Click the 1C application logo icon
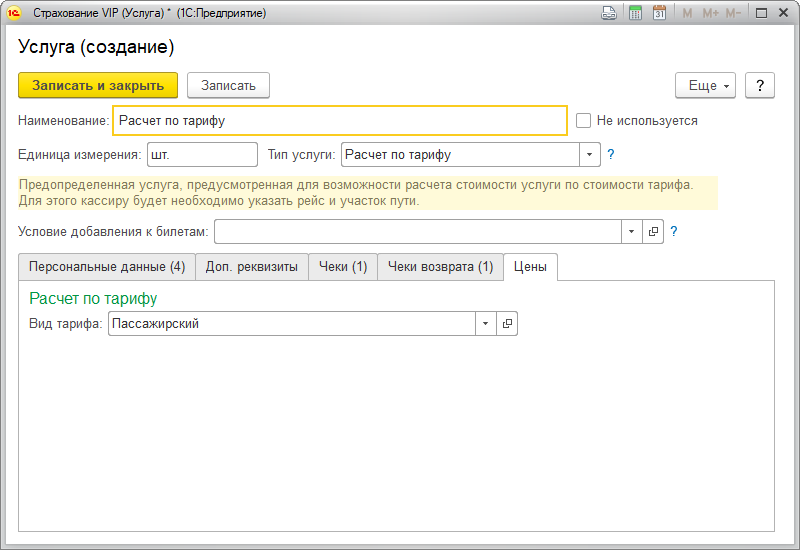800x550 pixels. (x=15, y=13)
